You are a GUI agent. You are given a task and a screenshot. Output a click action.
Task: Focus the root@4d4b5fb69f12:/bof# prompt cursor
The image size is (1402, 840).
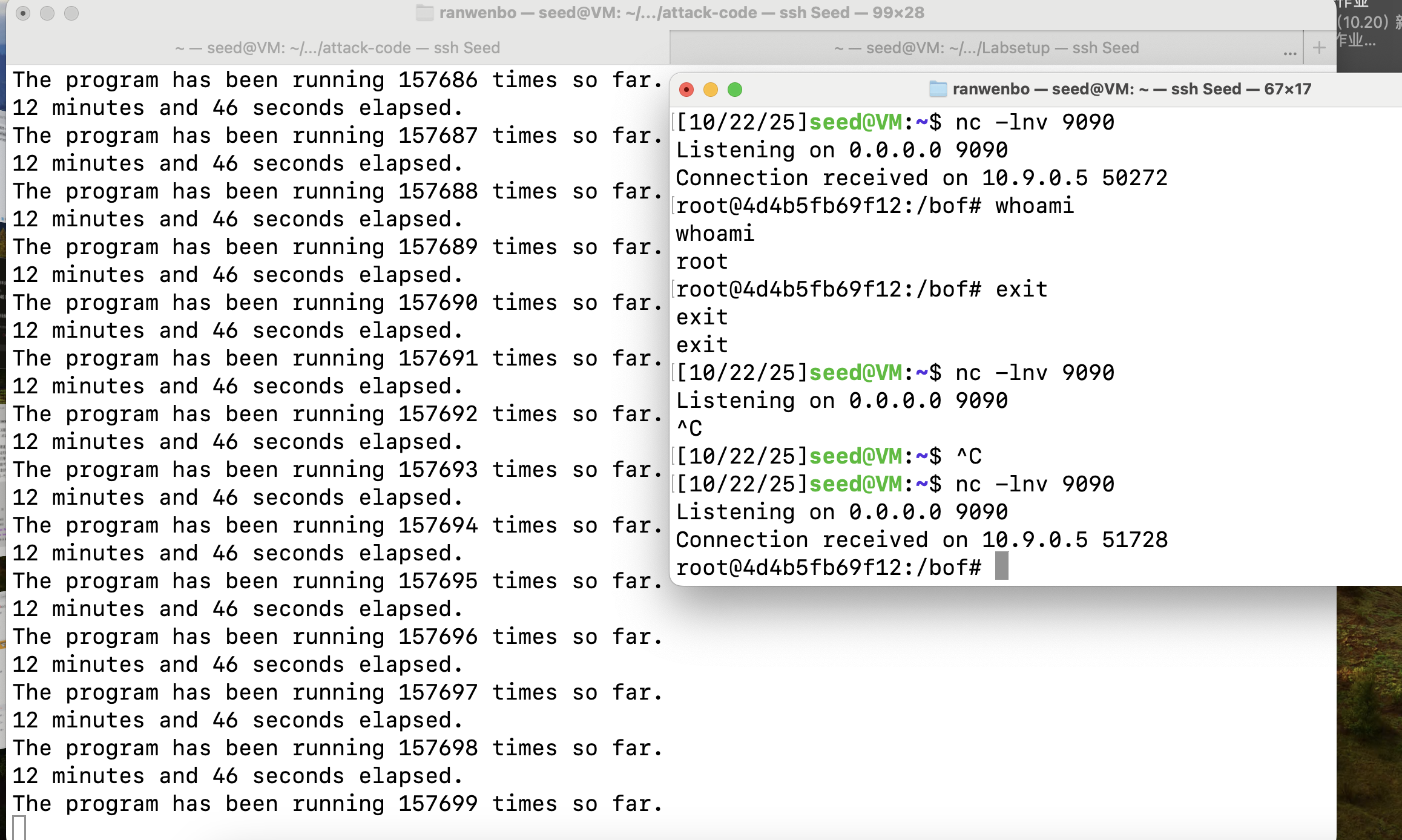click(x=1002, y=566)
